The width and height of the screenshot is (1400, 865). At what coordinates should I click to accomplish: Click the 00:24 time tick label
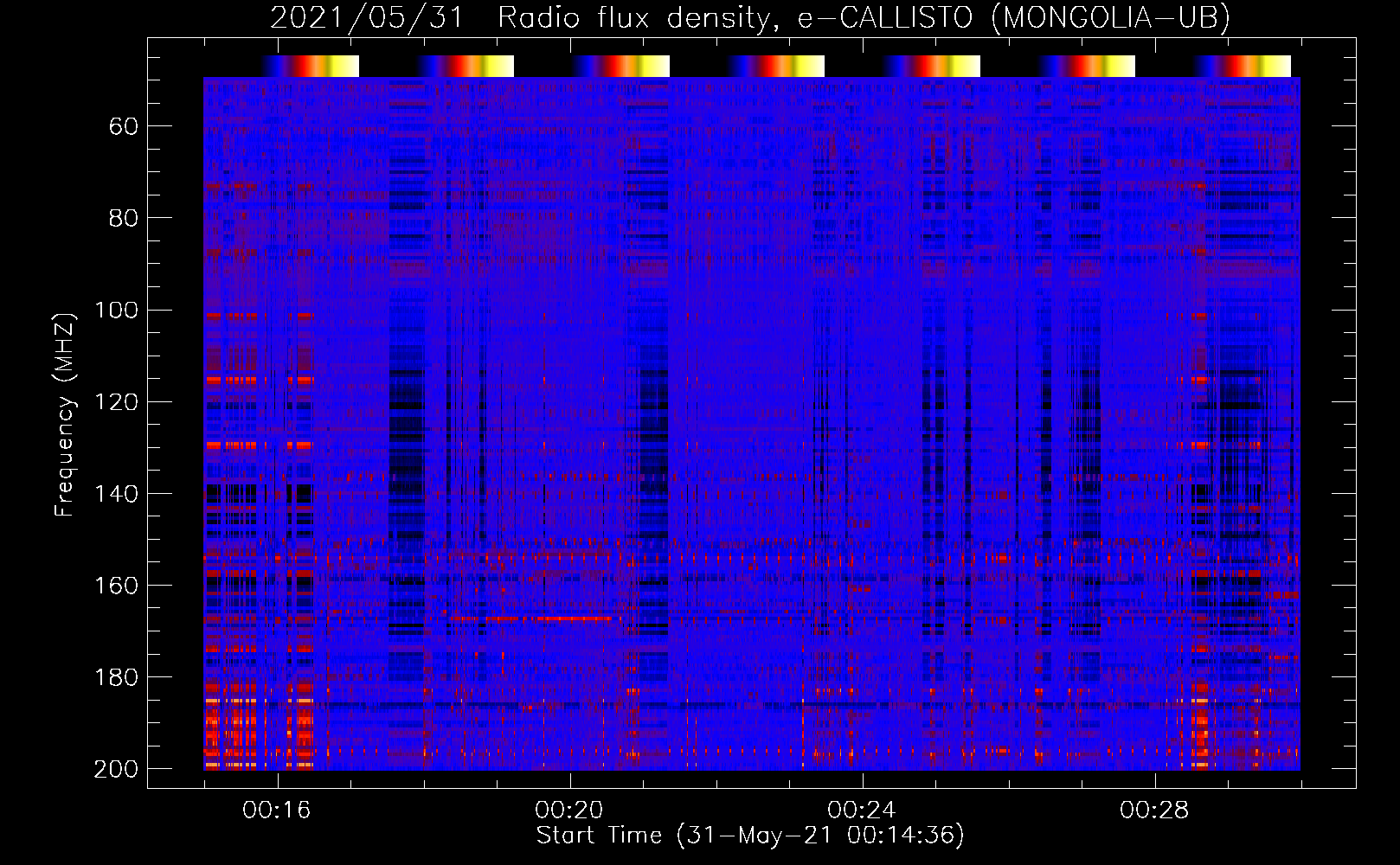pyautogui.click(x=862, y=810)
